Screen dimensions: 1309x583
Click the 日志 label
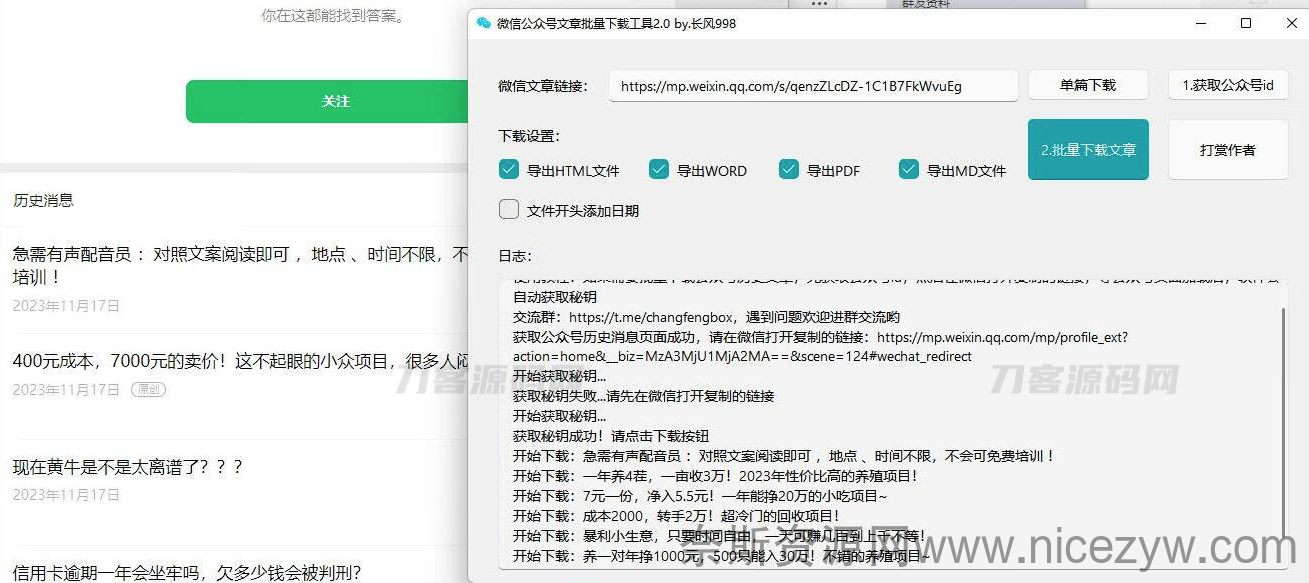pos(515,256)
